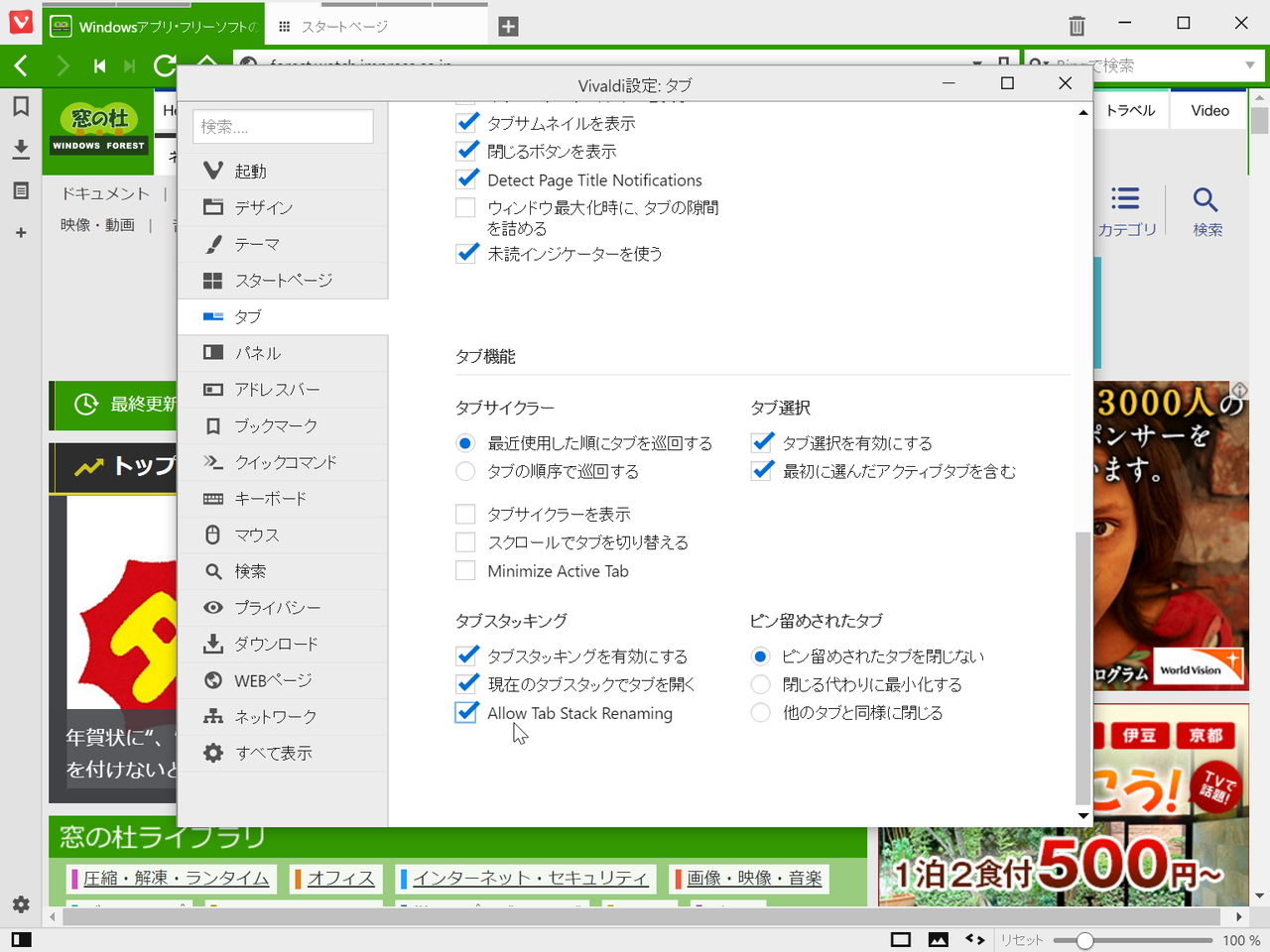This screenshot has width=1270, height=952.
Task: Click the trash icon for closed tabs
Action: click(1076, 25)
